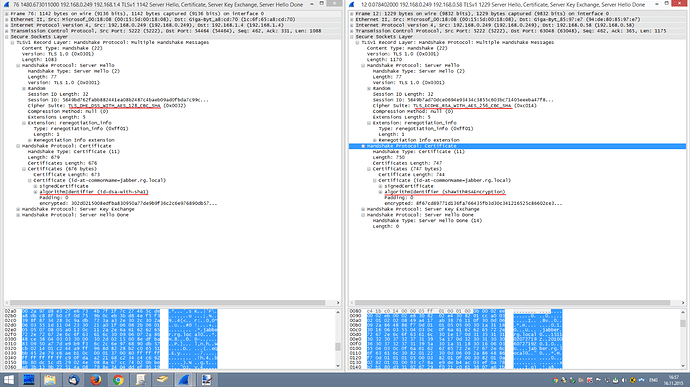
Task: Click left window's horizontal scrollbar thumb
Action: coord(167,302)
